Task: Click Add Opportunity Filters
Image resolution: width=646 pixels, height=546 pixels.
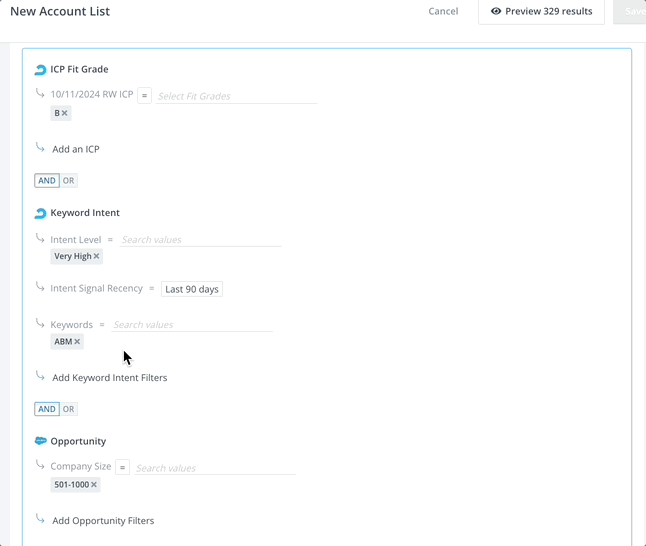Action: pos(103,521)
